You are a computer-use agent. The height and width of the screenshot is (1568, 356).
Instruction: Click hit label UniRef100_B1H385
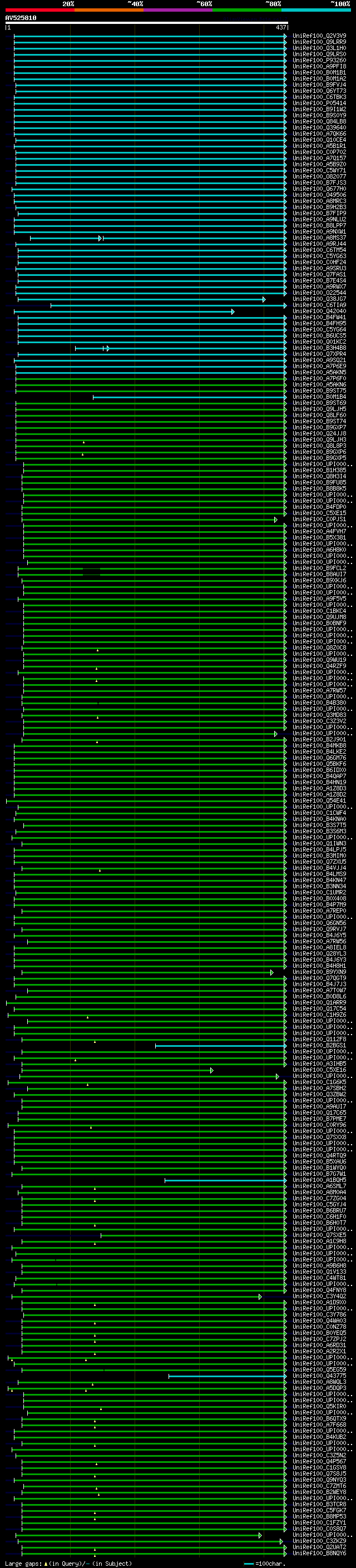tap(319, 471)
